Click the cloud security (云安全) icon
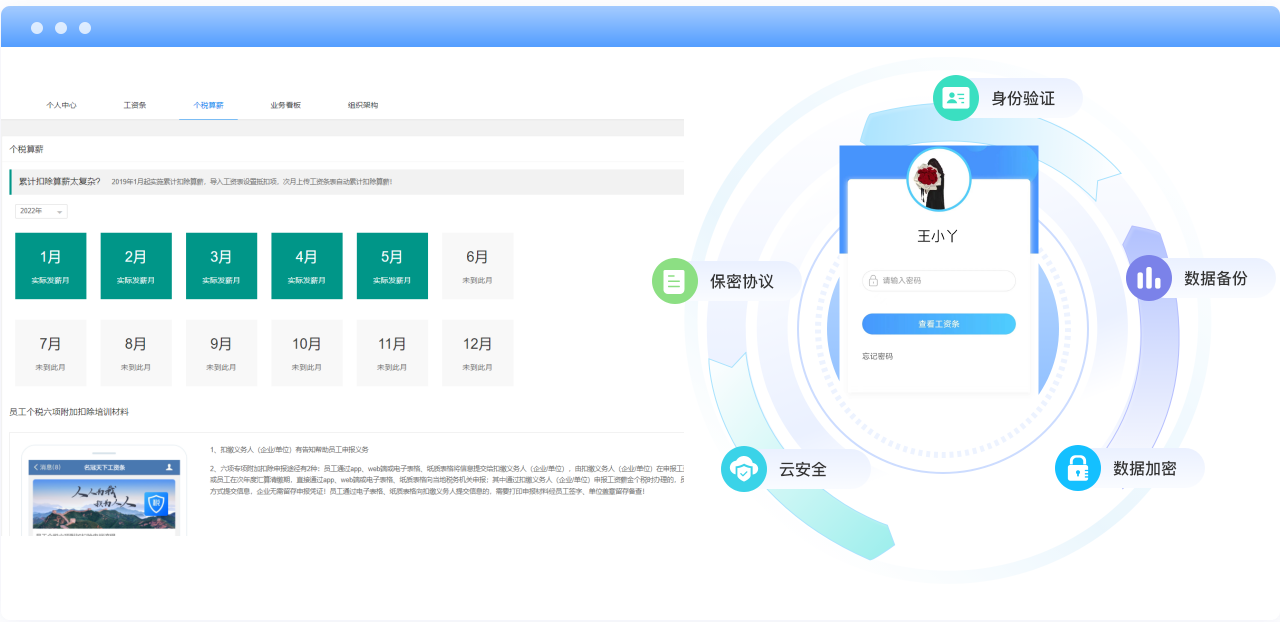Image resolution: width=1280 pixels, height=622 pixels. click(x=743, y=469)
